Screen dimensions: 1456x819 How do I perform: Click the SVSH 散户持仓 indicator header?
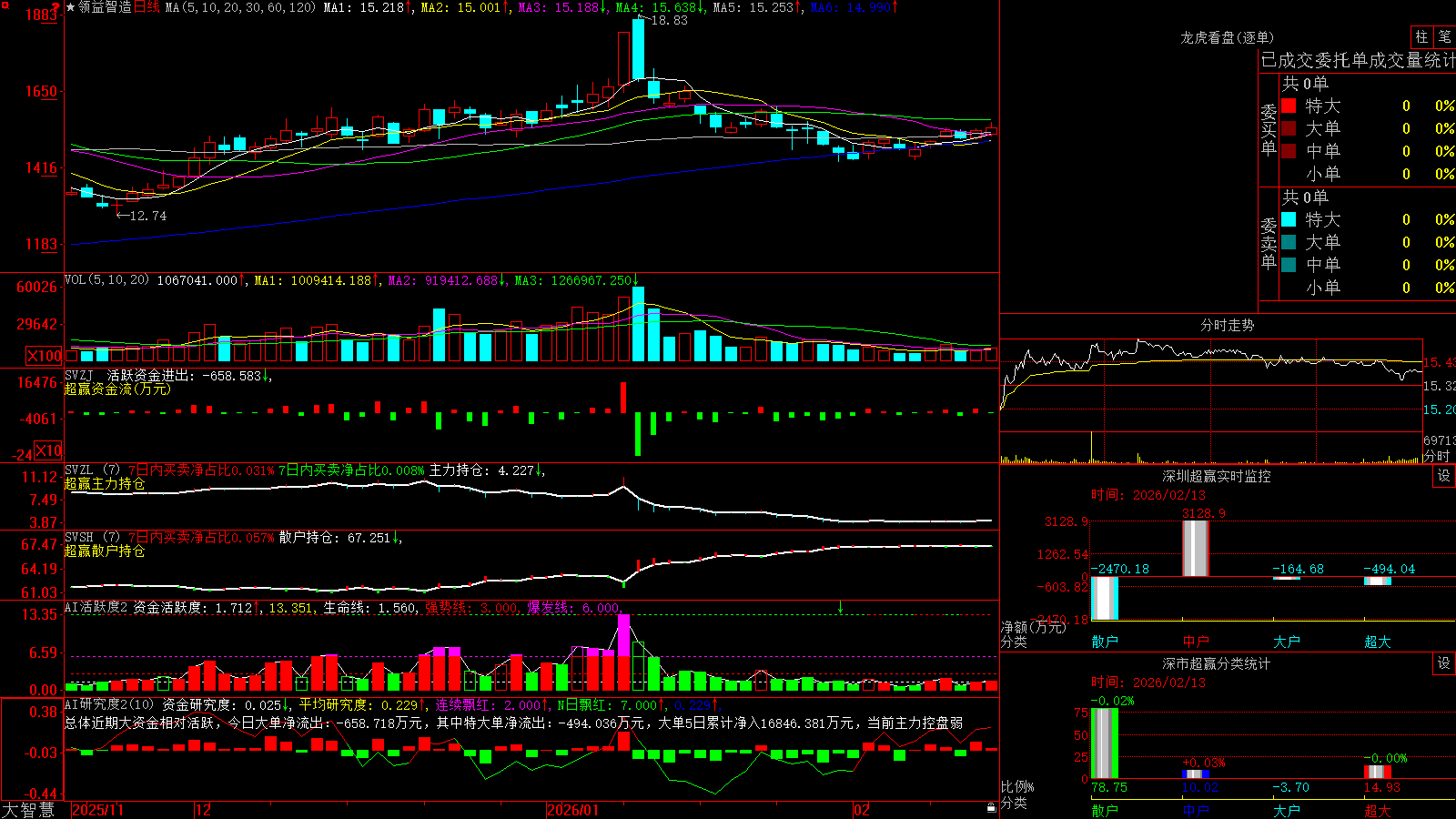tap(232, 538)
